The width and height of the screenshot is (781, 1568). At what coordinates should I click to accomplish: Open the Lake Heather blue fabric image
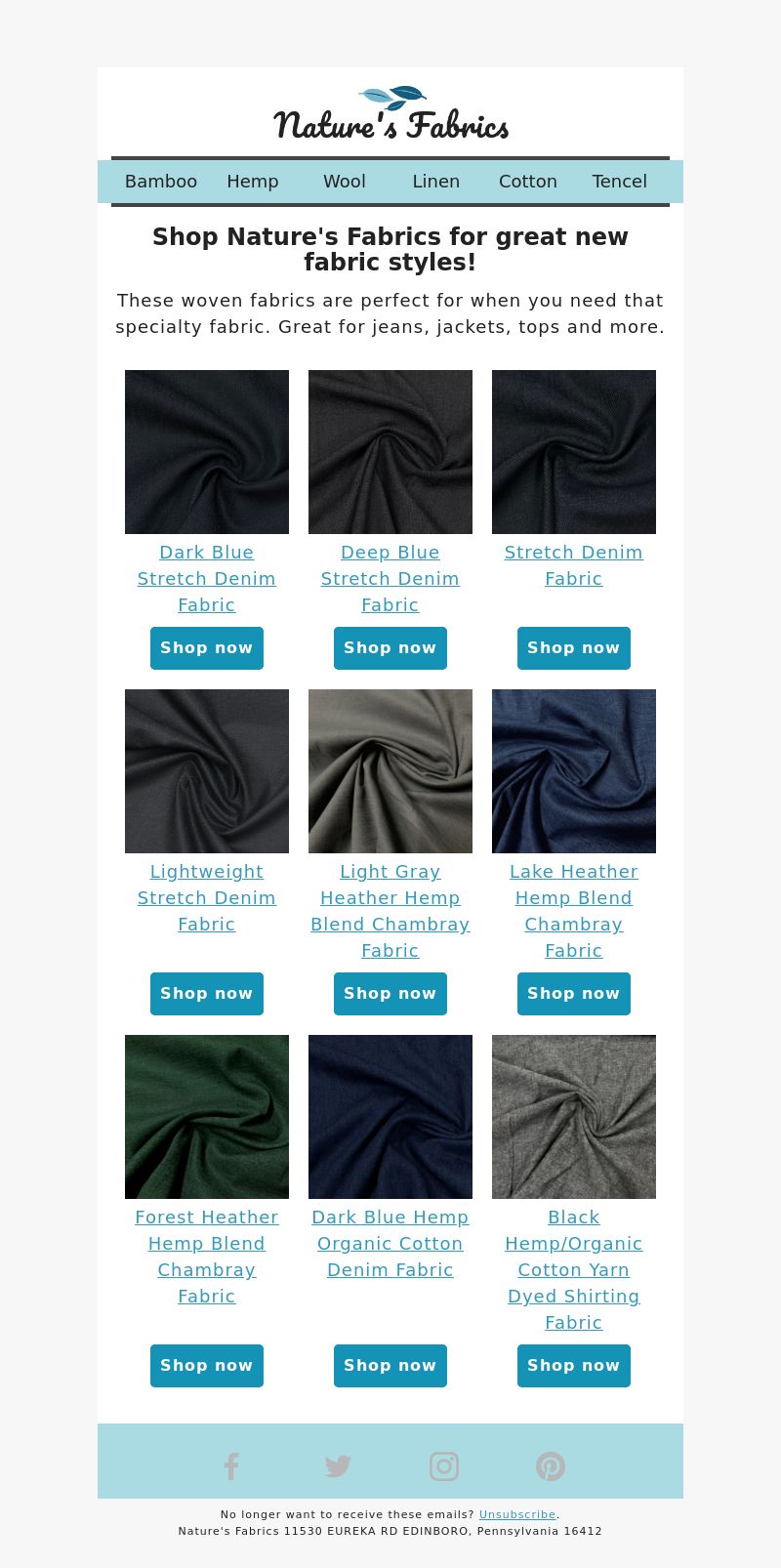(x=574, y=771)
